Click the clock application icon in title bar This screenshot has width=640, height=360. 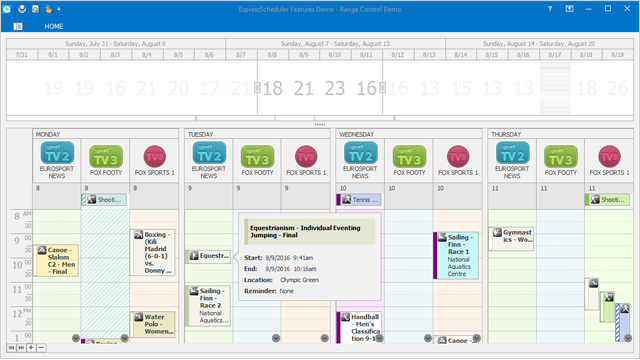(7, 9)
